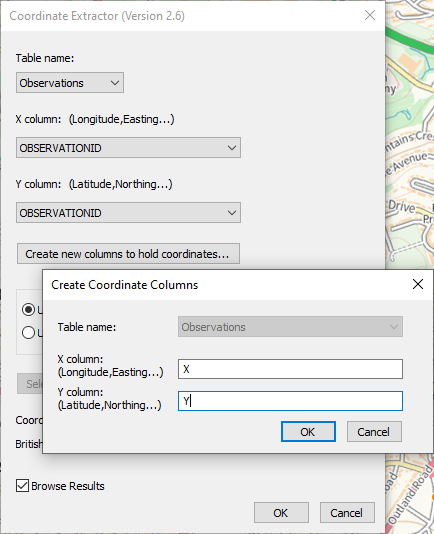
Task: Focus the Y column name input field
Action: (x=290, y=401)
